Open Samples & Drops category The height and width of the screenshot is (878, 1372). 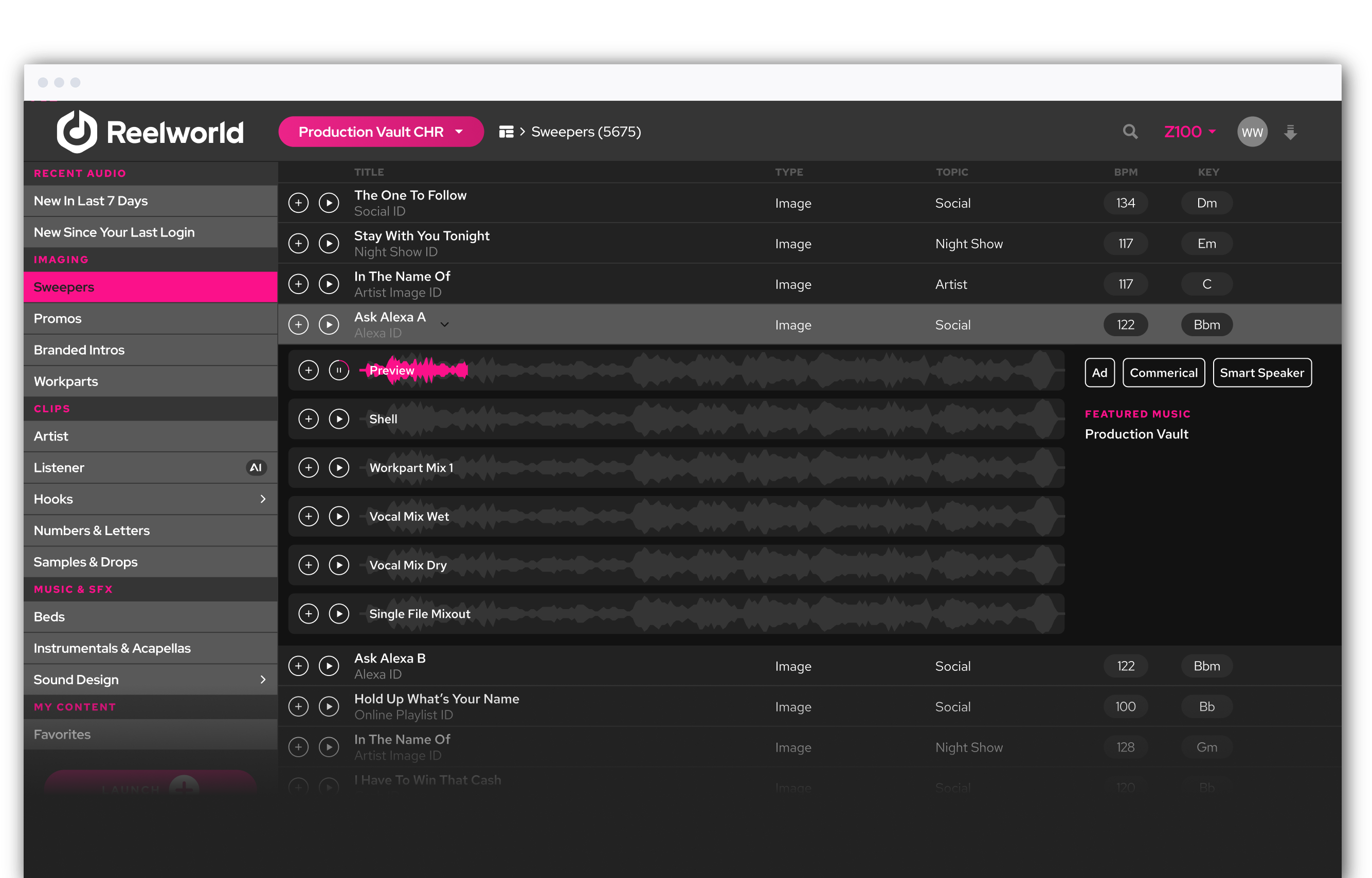pyautogui.click(x=151, y=561)
